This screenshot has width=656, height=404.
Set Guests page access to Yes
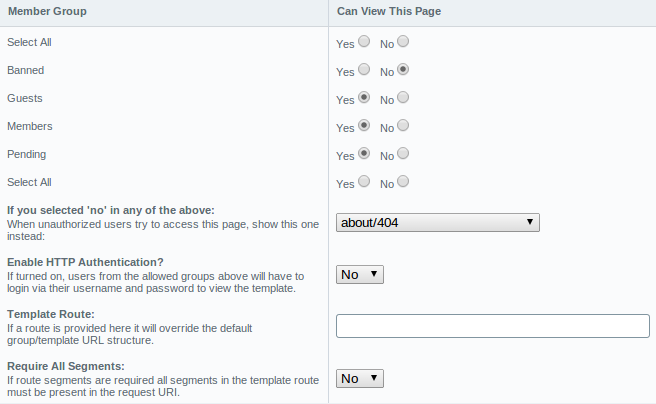(x=364, y=98)
